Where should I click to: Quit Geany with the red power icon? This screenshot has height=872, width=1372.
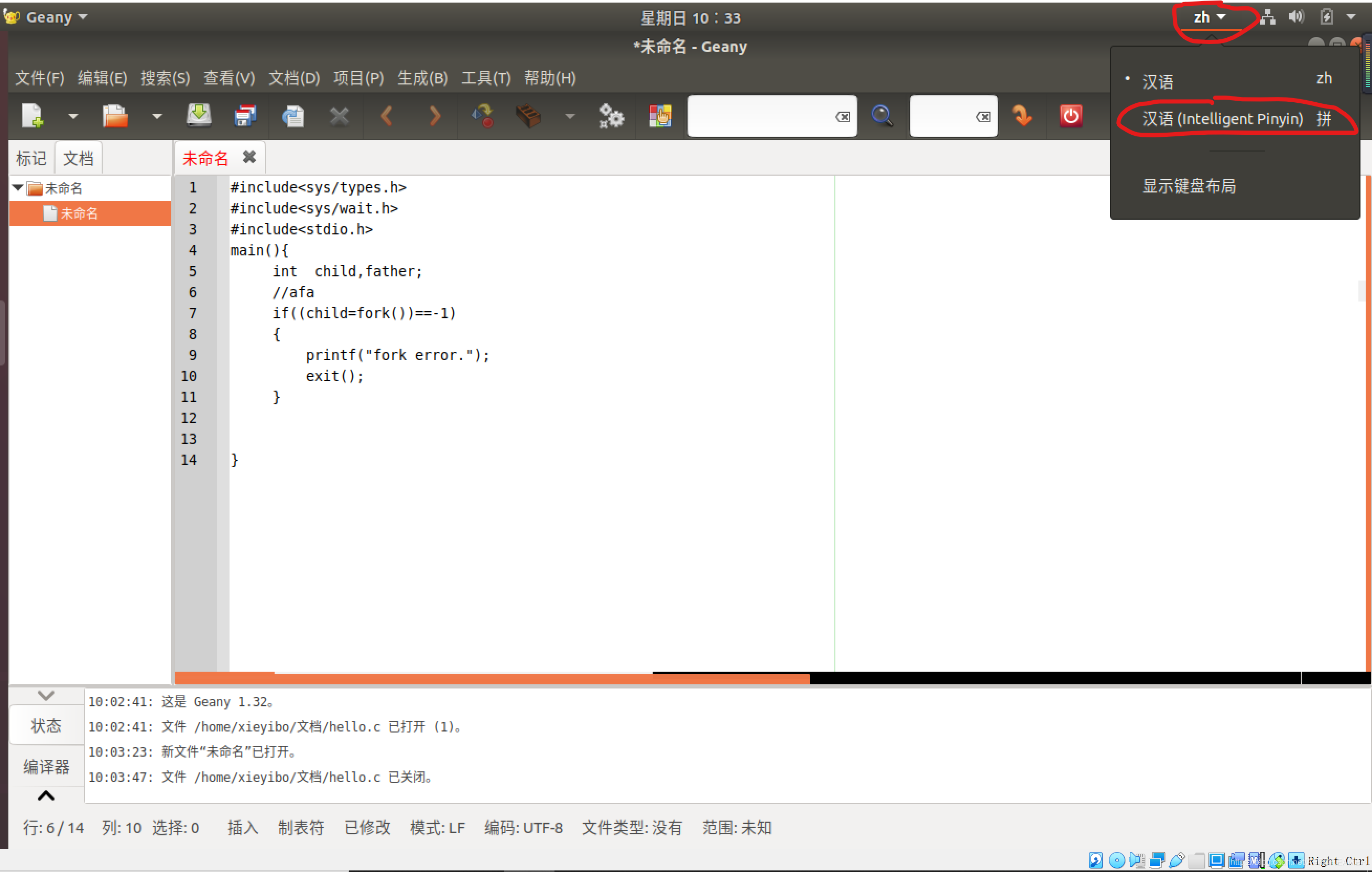pyautogui.click(x=1071, y=116)
